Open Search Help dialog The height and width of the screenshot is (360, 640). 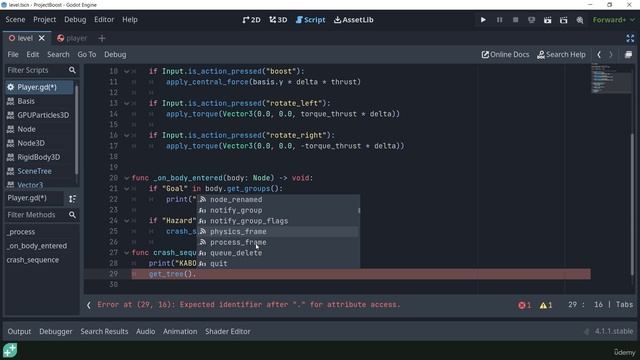pyautogui.click(x=562, y=54)
